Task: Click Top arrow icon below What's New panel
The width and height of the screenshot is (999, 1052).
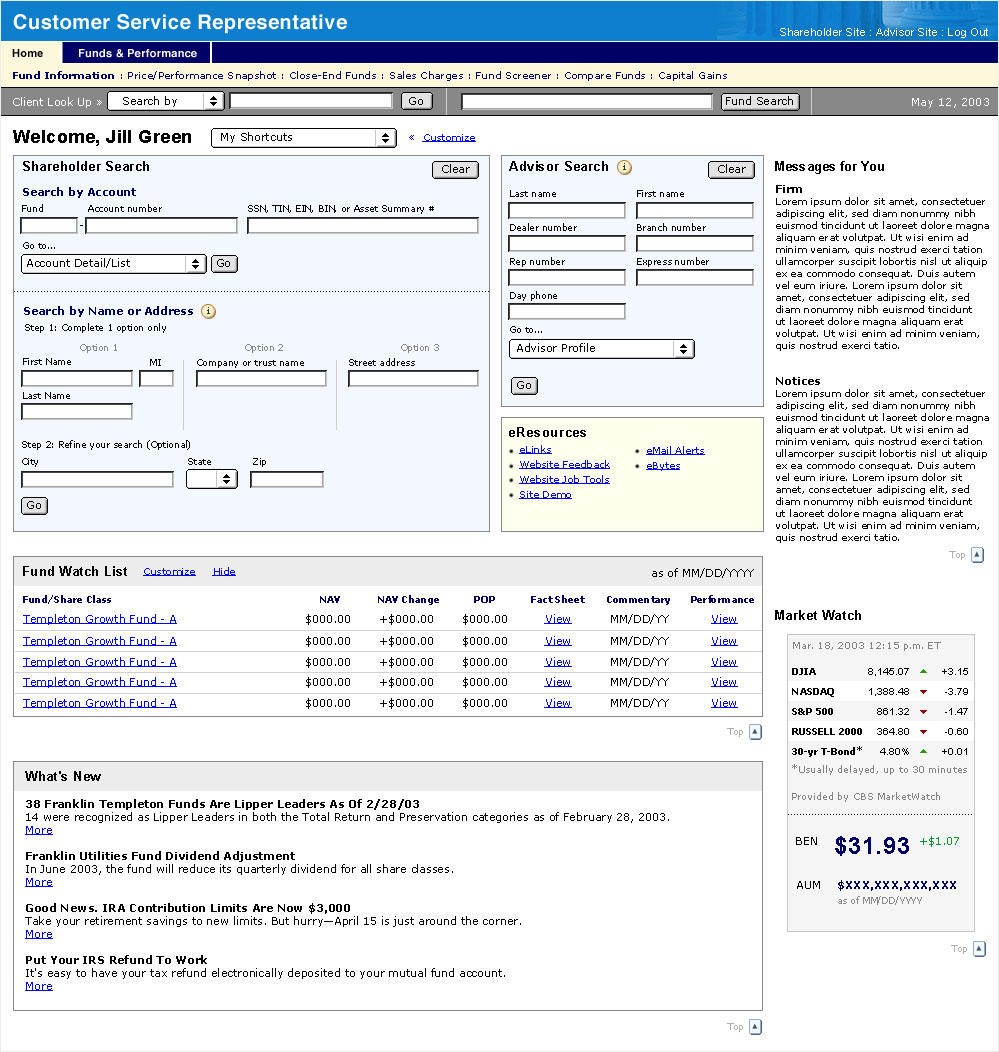Action: click(x=755, y=1027)
